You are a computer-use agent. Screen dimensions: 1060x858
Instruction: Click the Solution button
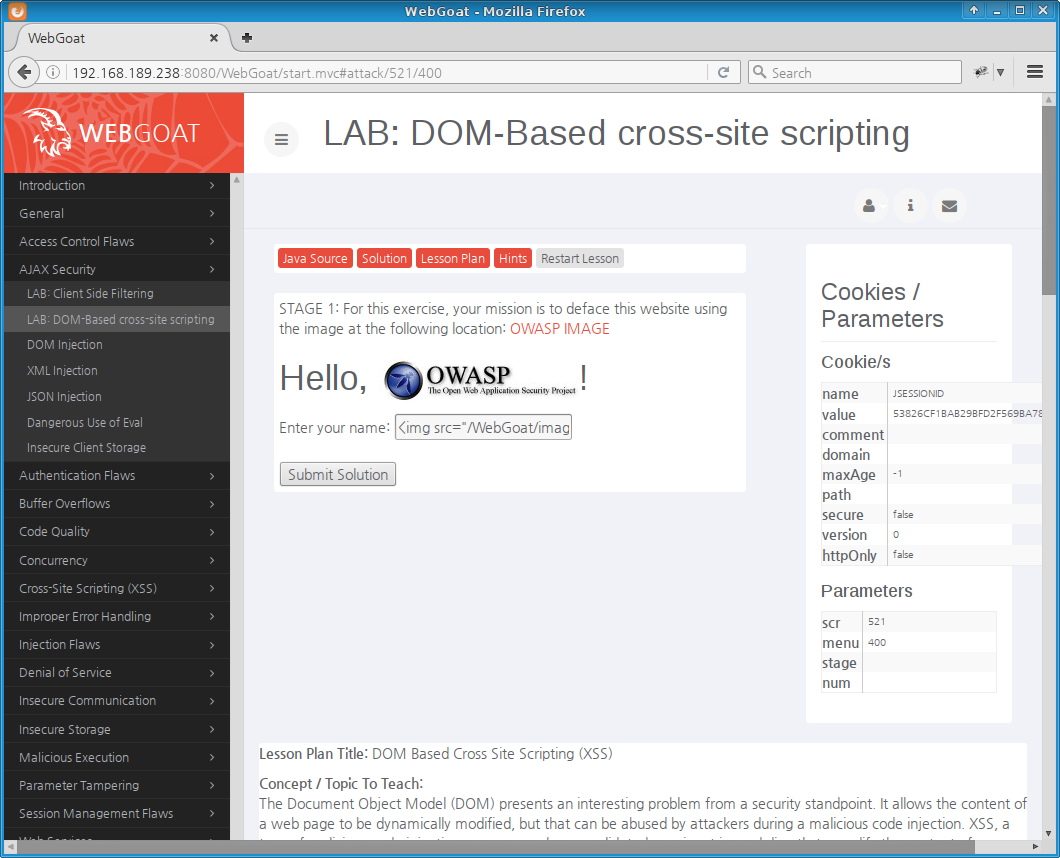pyautogui.click(x=384, y=258)
